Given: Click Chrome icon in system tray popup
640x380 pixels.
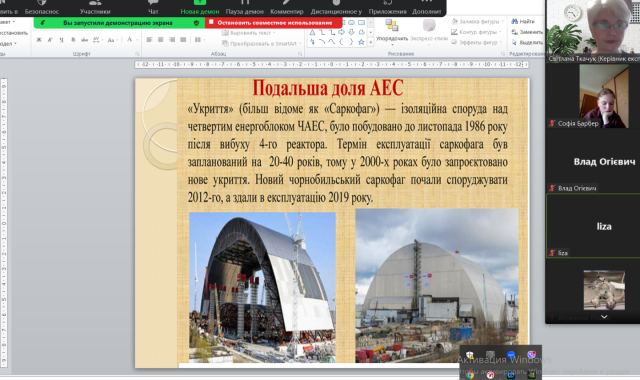Looking at the screenshot, I should [x=470, y=375].
